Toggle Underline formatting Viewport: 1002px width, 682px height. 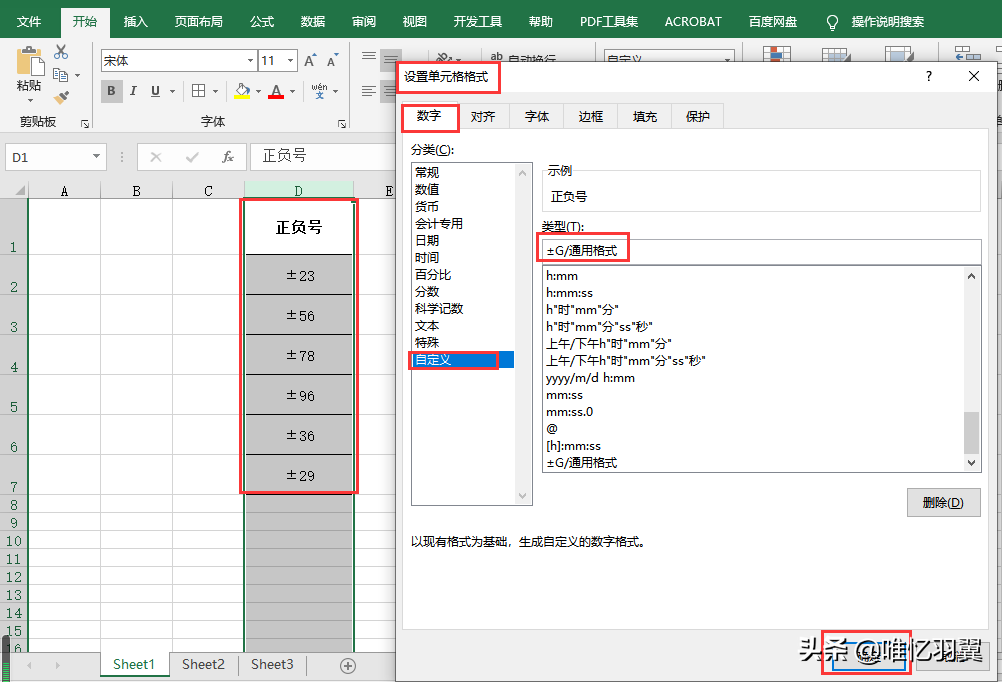pos(155,91)
